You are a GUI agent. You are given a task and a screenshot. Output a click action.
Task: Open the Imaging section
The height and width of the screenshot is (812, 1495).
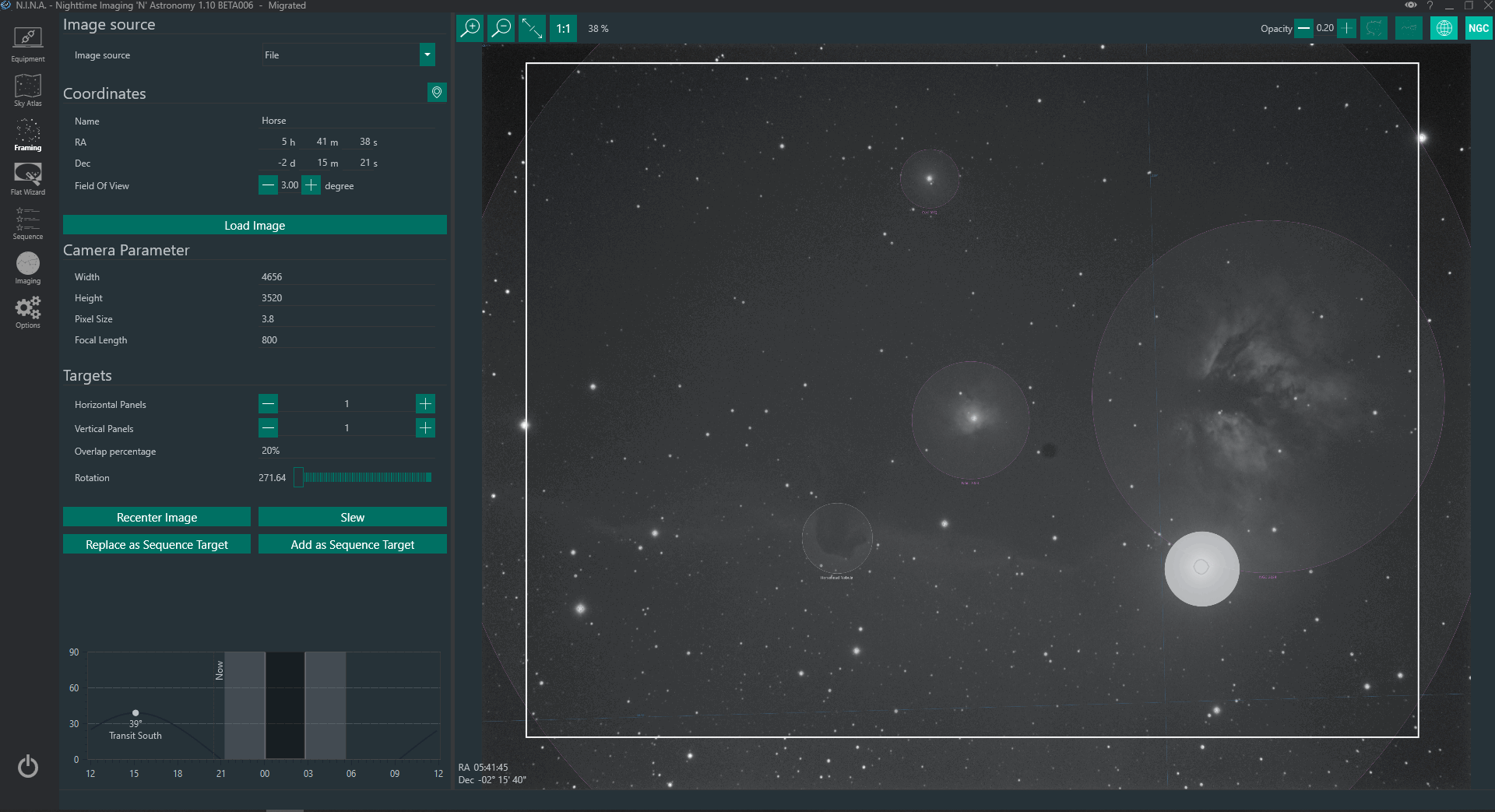28,267
